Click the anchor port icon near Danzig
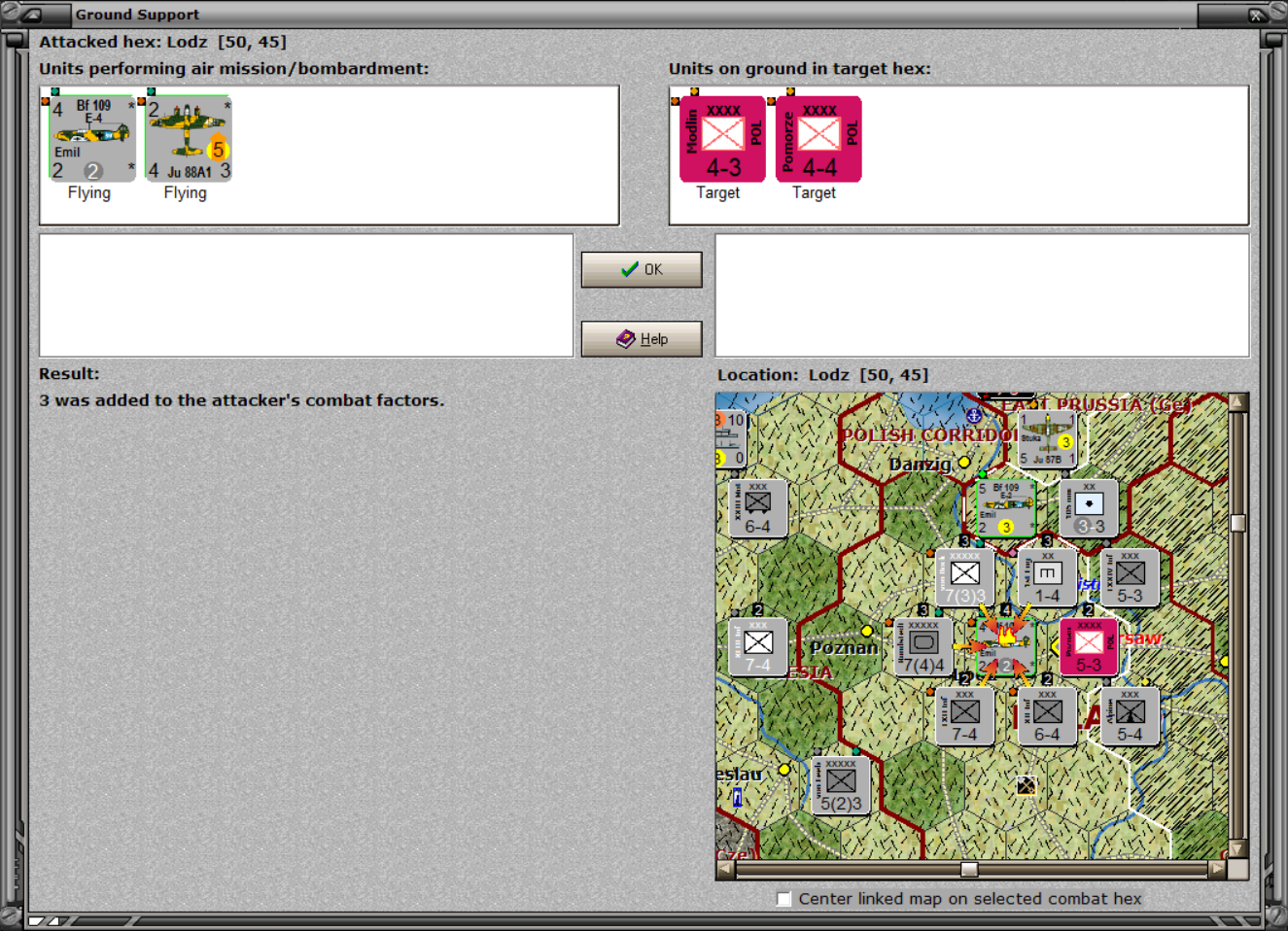 [x=973, y=416]
